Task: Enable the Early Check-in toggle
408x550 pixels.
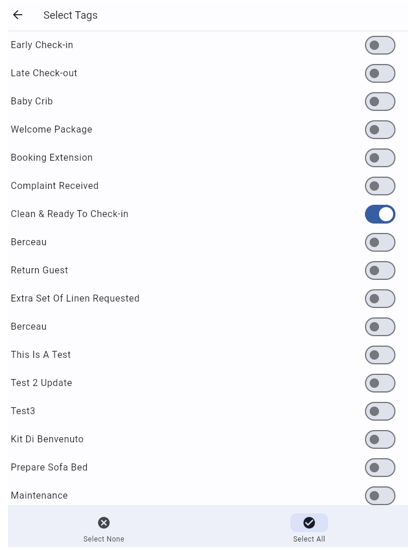Action: (x=380, y=45)
